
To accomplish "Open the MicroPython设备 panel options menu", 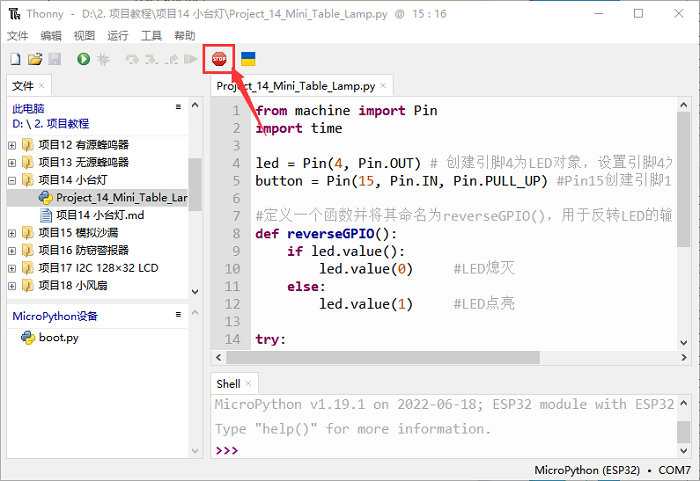I will pos(177,315).
